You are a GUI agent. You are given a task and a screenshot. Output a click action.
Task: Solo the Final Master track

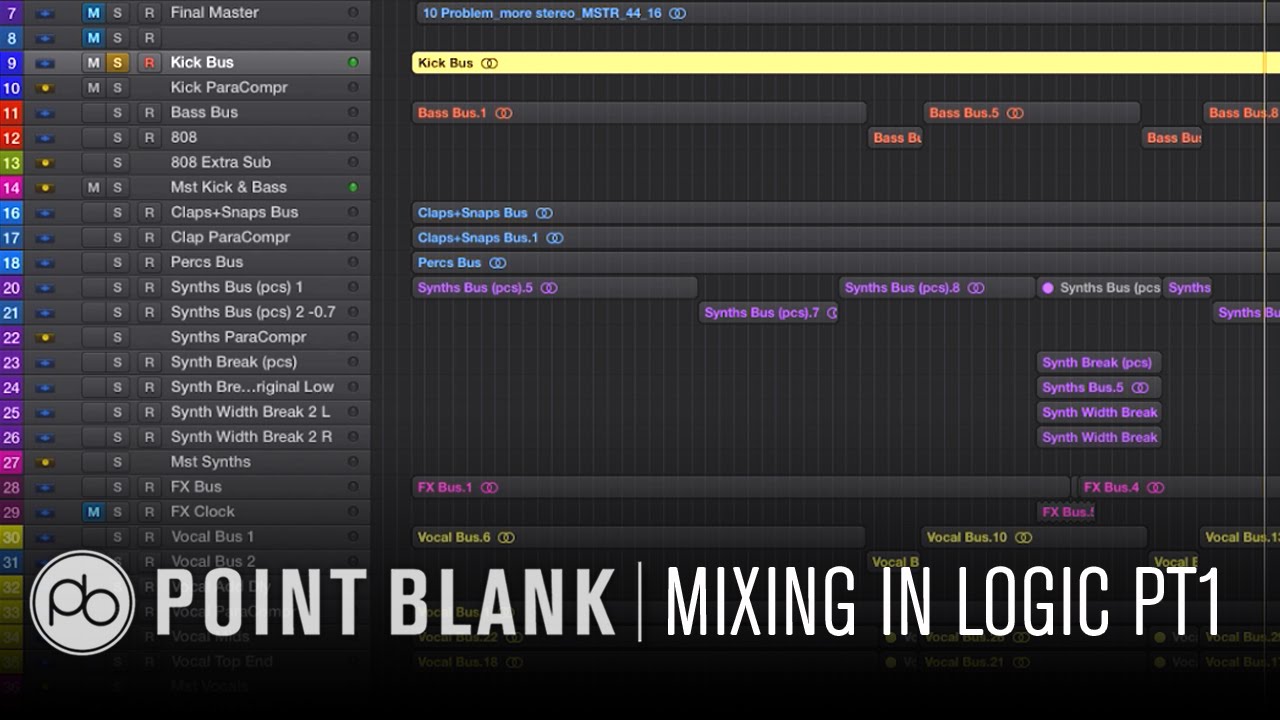tap(118, 13)
